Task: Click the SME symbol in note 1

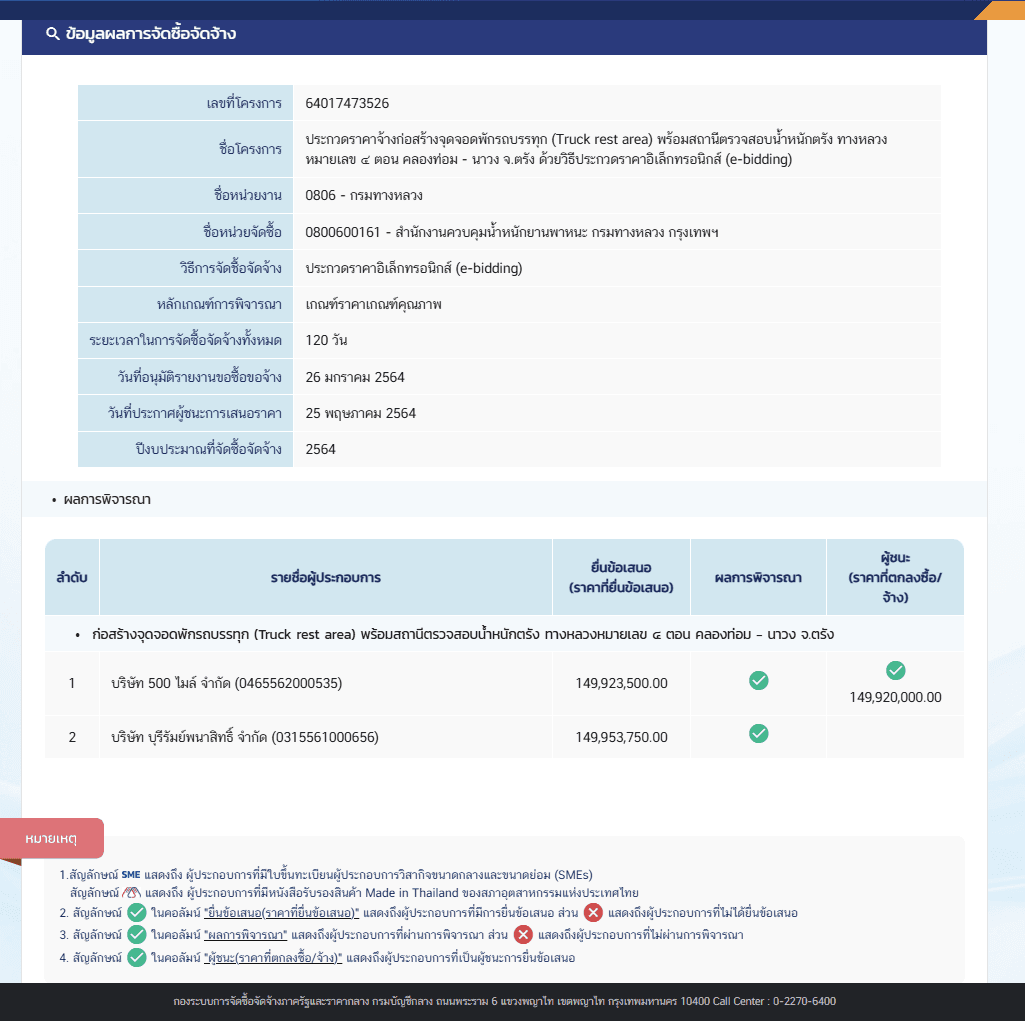Action: tap(131, 875)
